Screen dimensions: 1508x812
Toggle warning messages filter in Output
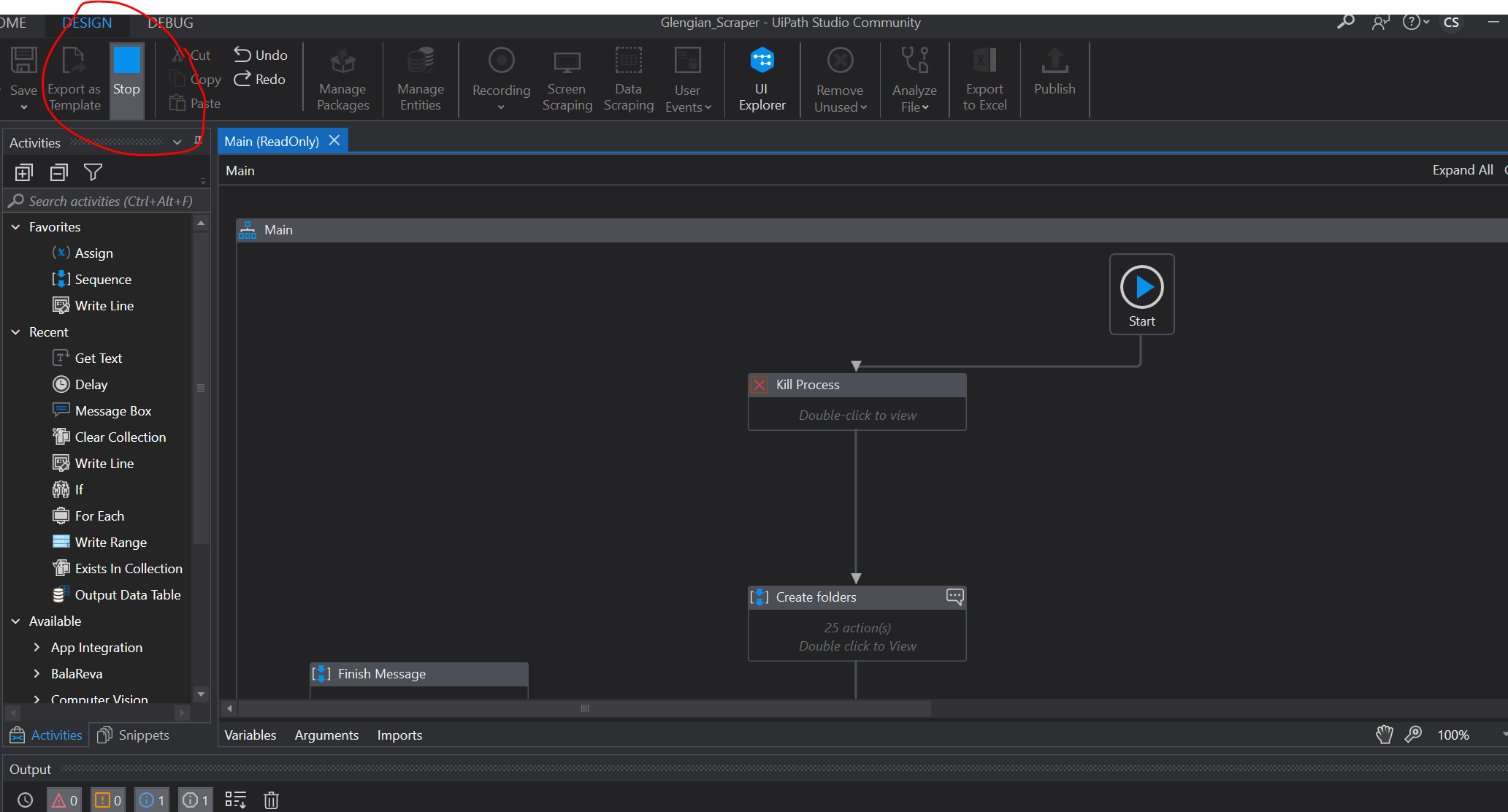(x=108, y=800)
